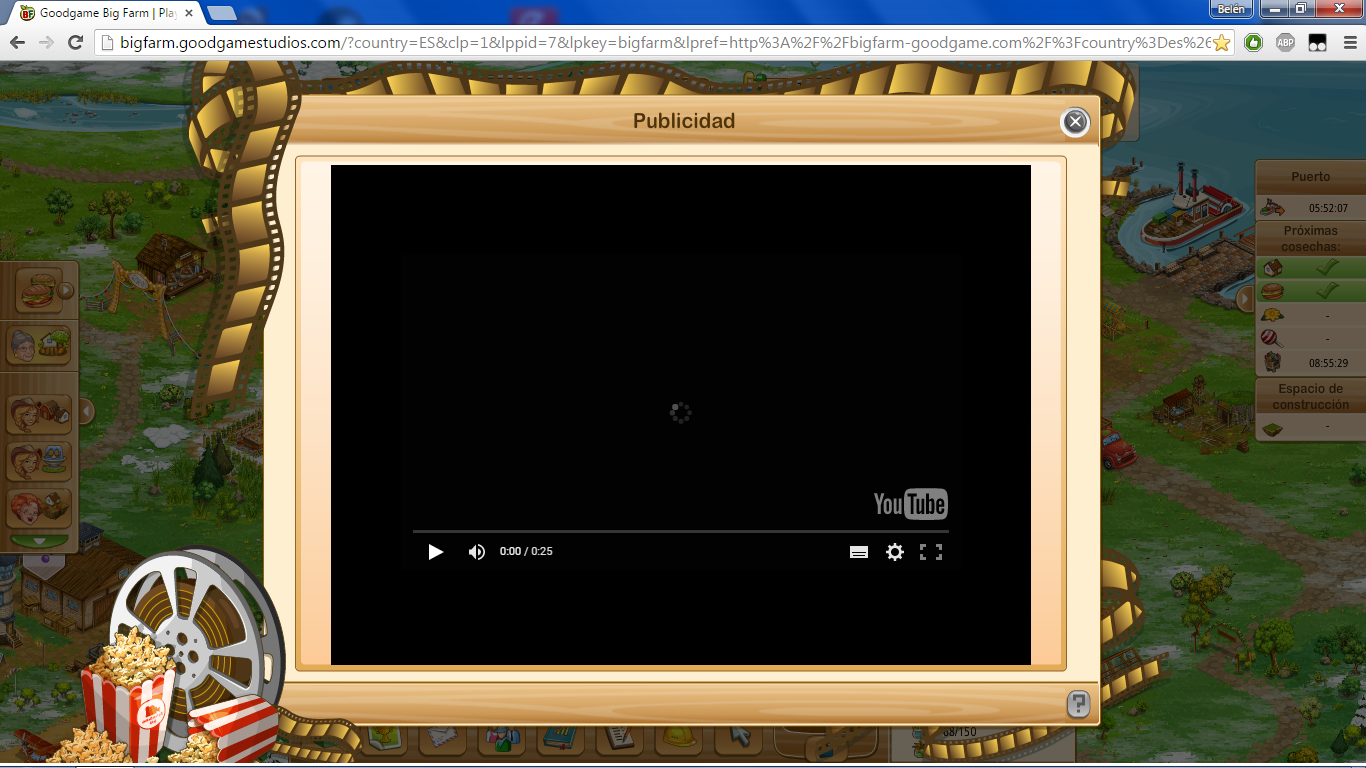Click the house harvest row
Image resolution: width=1366 pixels, height=768 pixels.
pos(1310,268)
